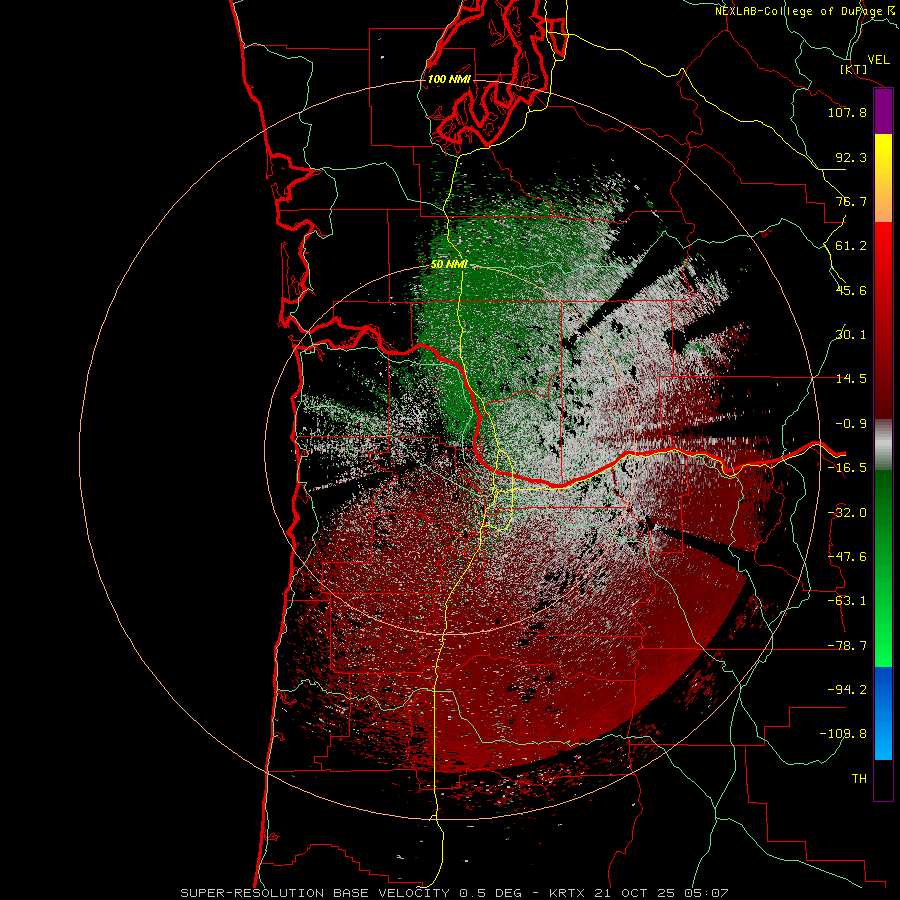Click the -0.9 legend value
The width and height of the screenshot is (900, 900).
click(x=851, y=424)
